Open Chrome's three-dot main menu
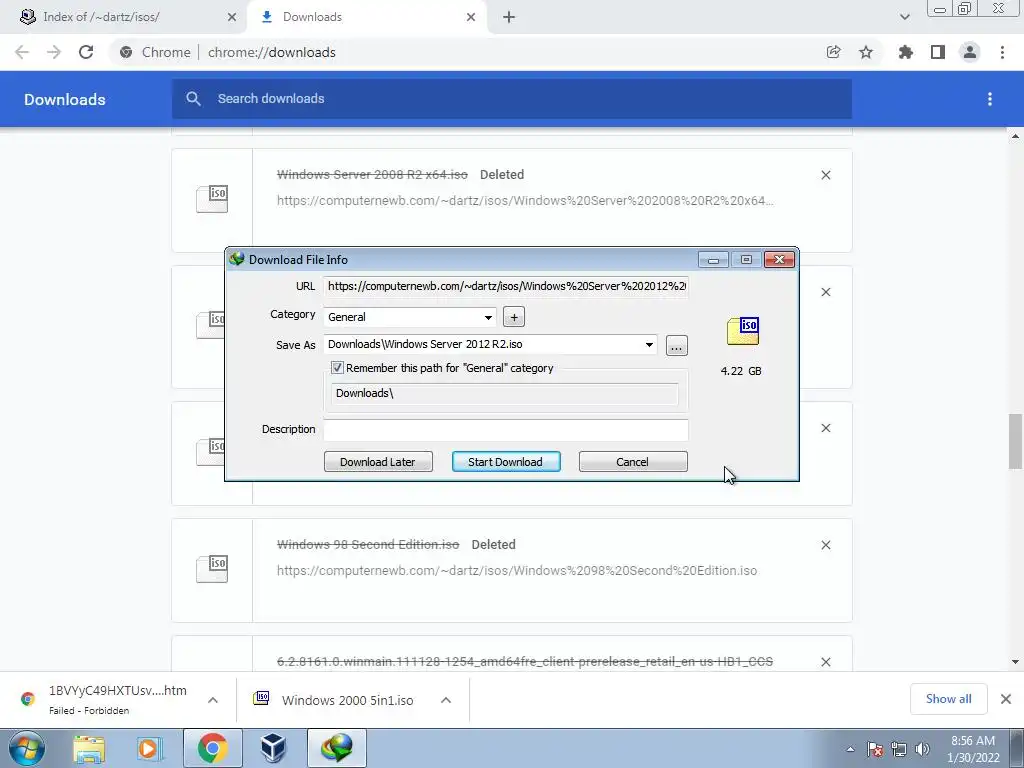 click(x=1002, y=52)
